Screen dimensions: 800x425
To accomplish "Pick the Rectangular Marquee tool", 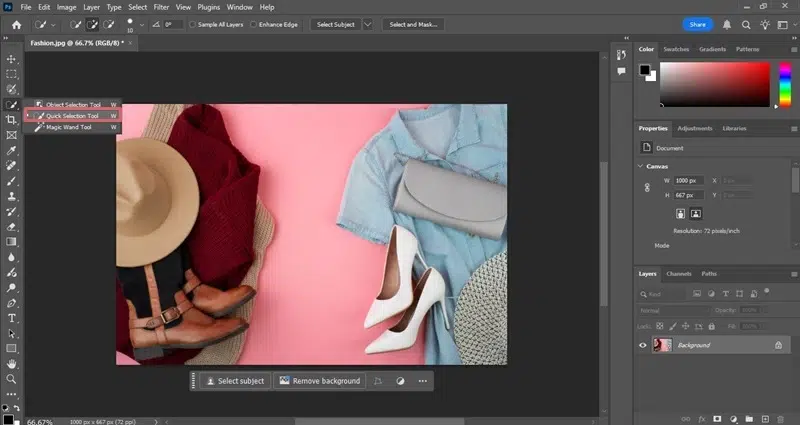I will [12, 74].
